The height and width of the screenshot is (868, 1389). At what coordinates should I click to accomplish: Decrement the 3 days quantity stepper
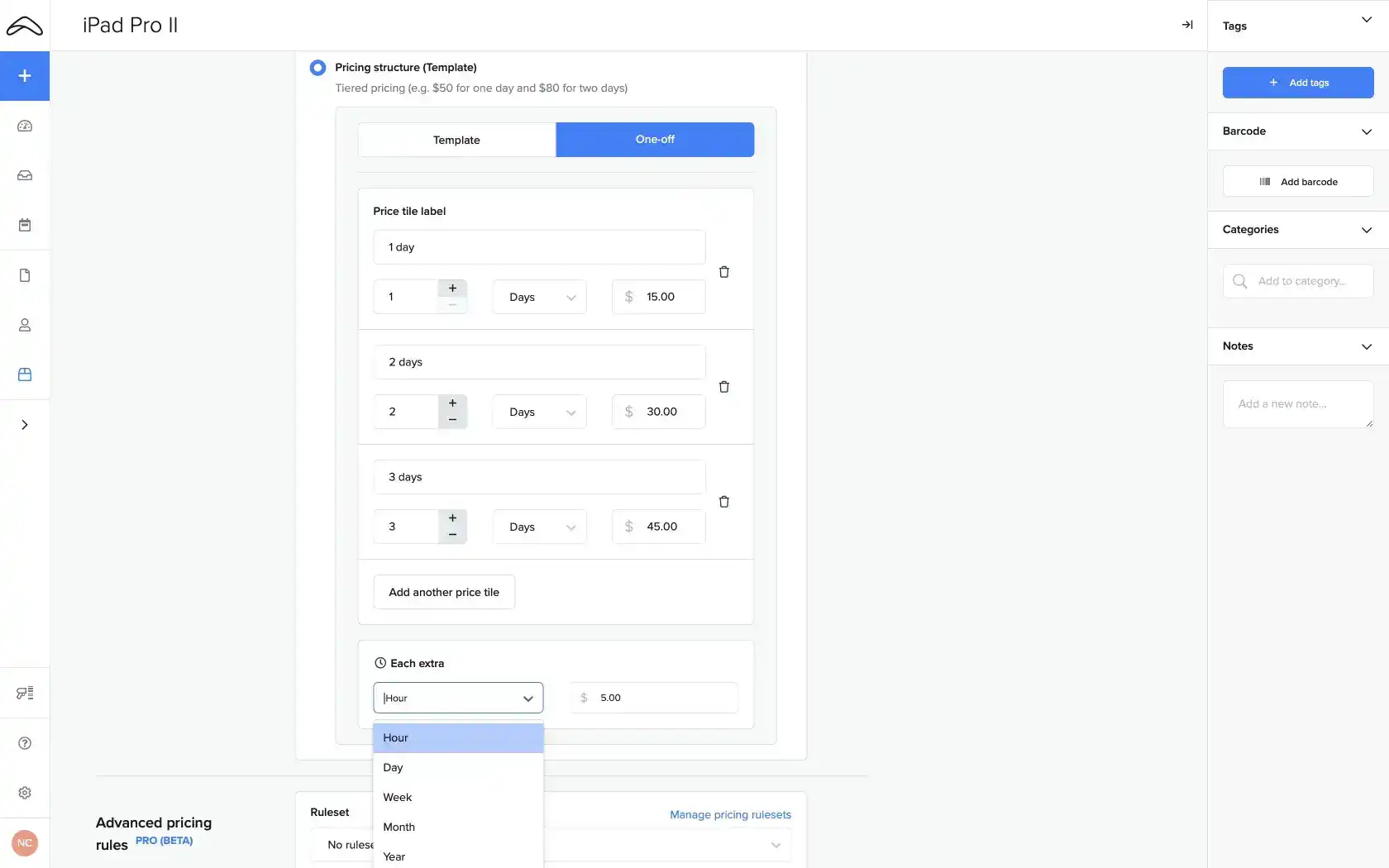(452, 535)
